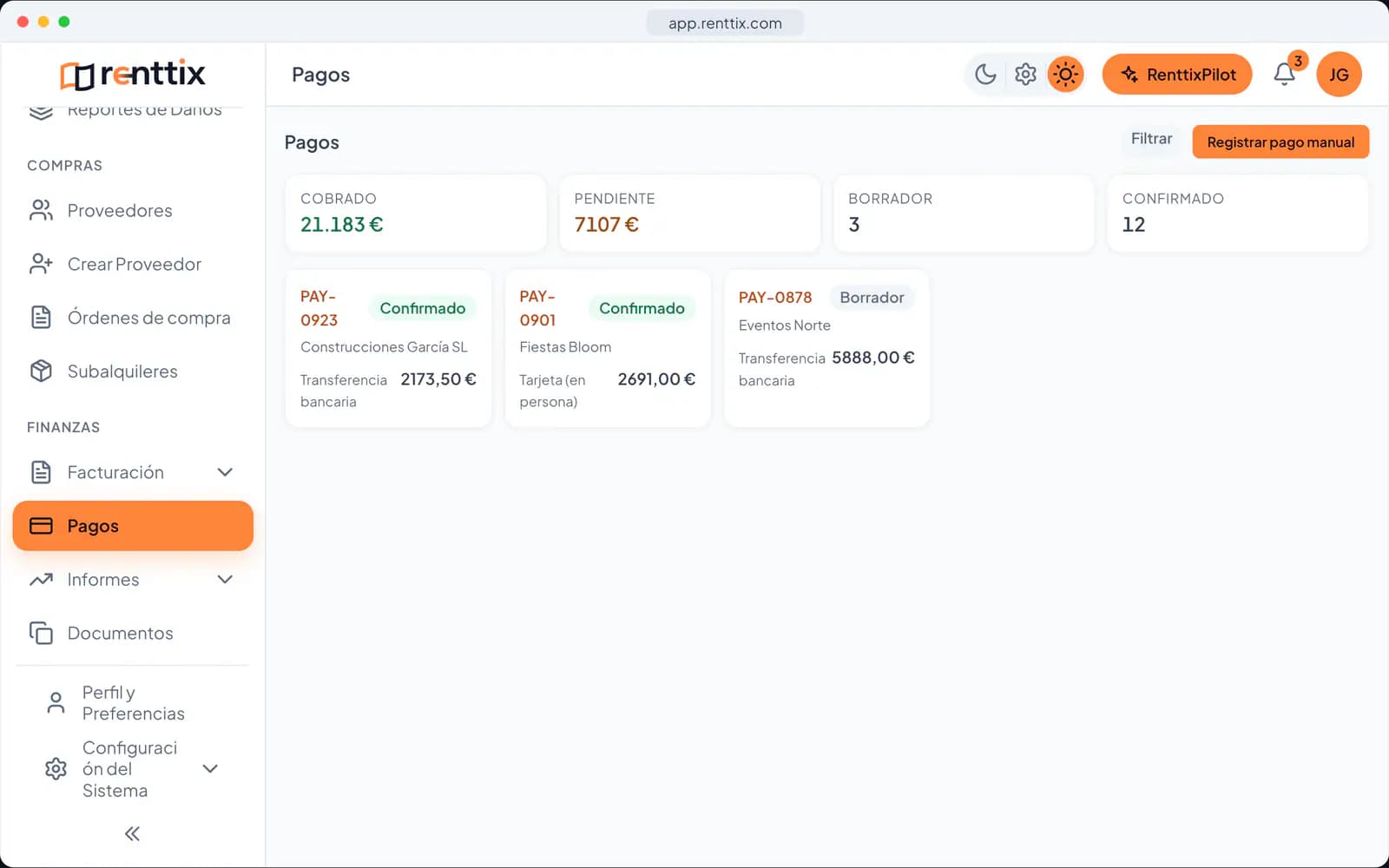The height and width of the screenshot is (868, 1389).
Task: Click app.renttix.com address bar
Action: [x=725, y=23]
